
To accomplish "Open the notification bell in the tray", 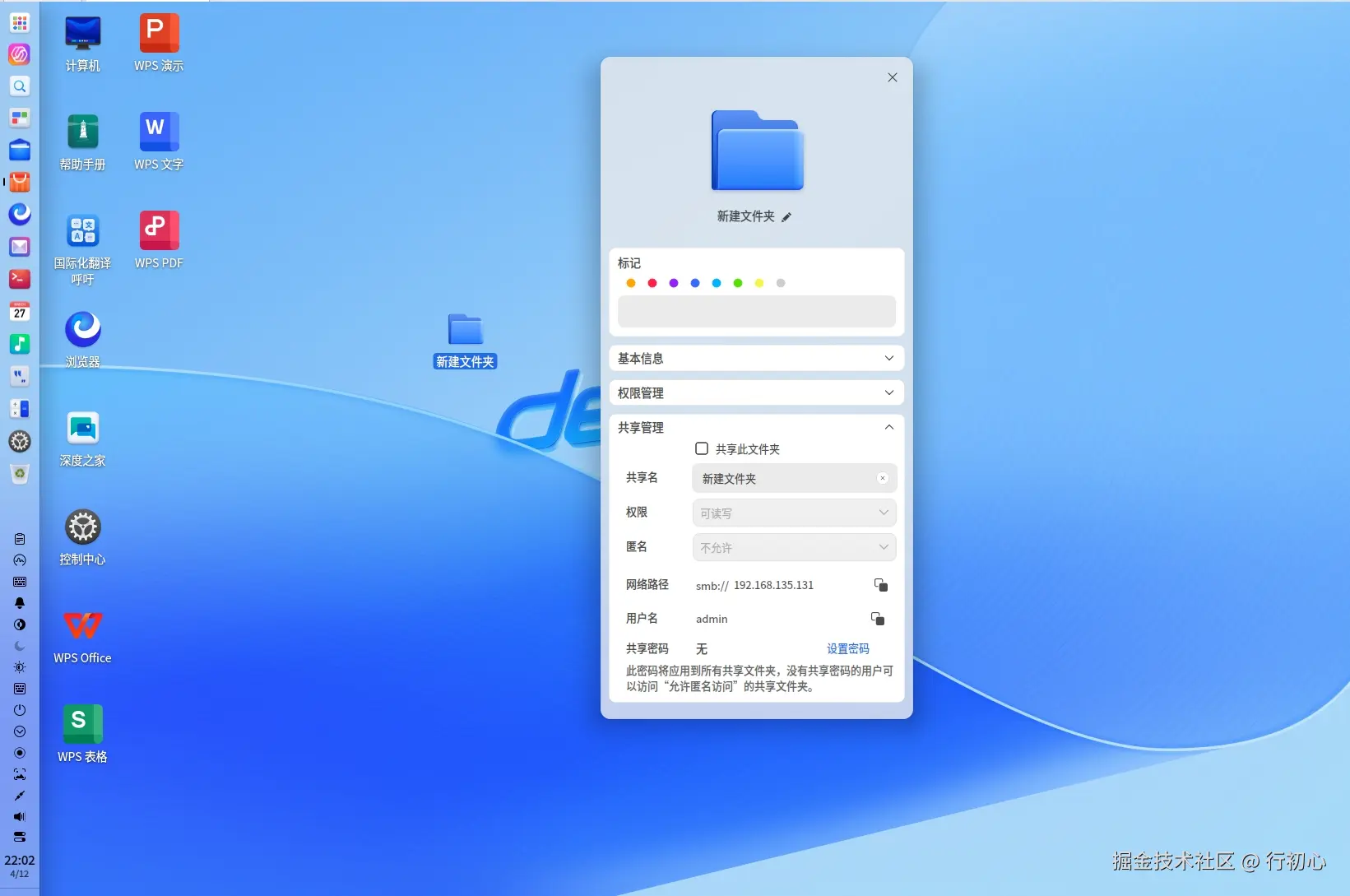I will [x=20, y=603].
